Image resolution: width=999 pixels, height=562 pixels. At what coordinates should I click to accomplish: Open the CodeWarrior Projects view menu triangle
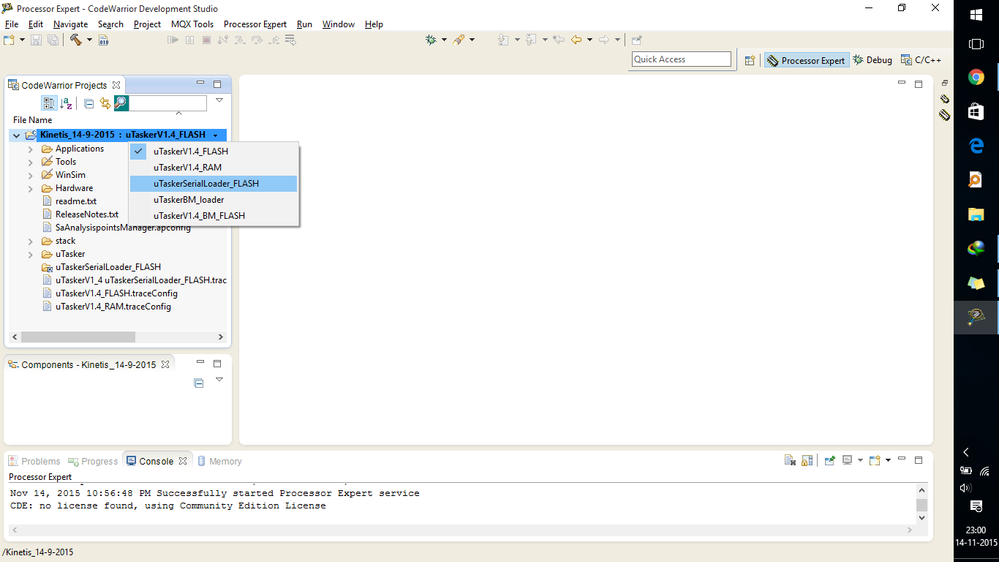[219, 101]
